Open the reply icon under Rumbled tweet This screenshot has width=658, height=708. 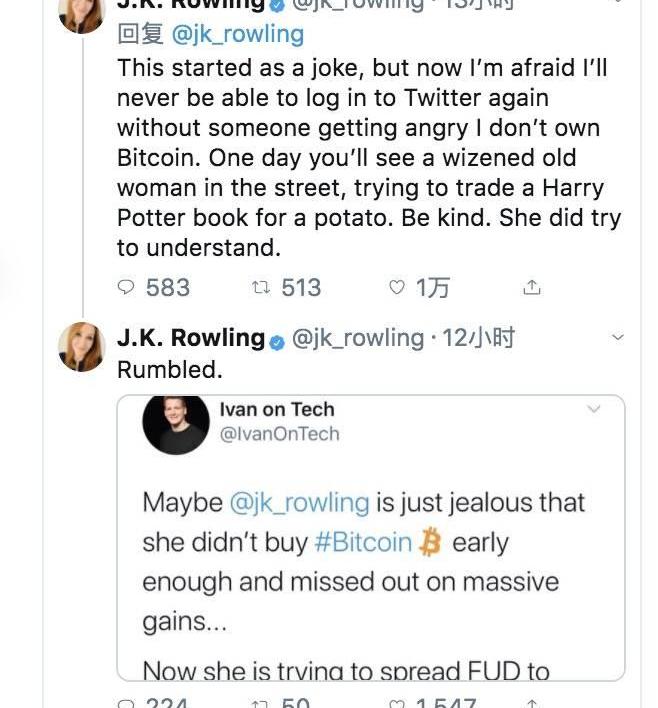tap(126, 703)
